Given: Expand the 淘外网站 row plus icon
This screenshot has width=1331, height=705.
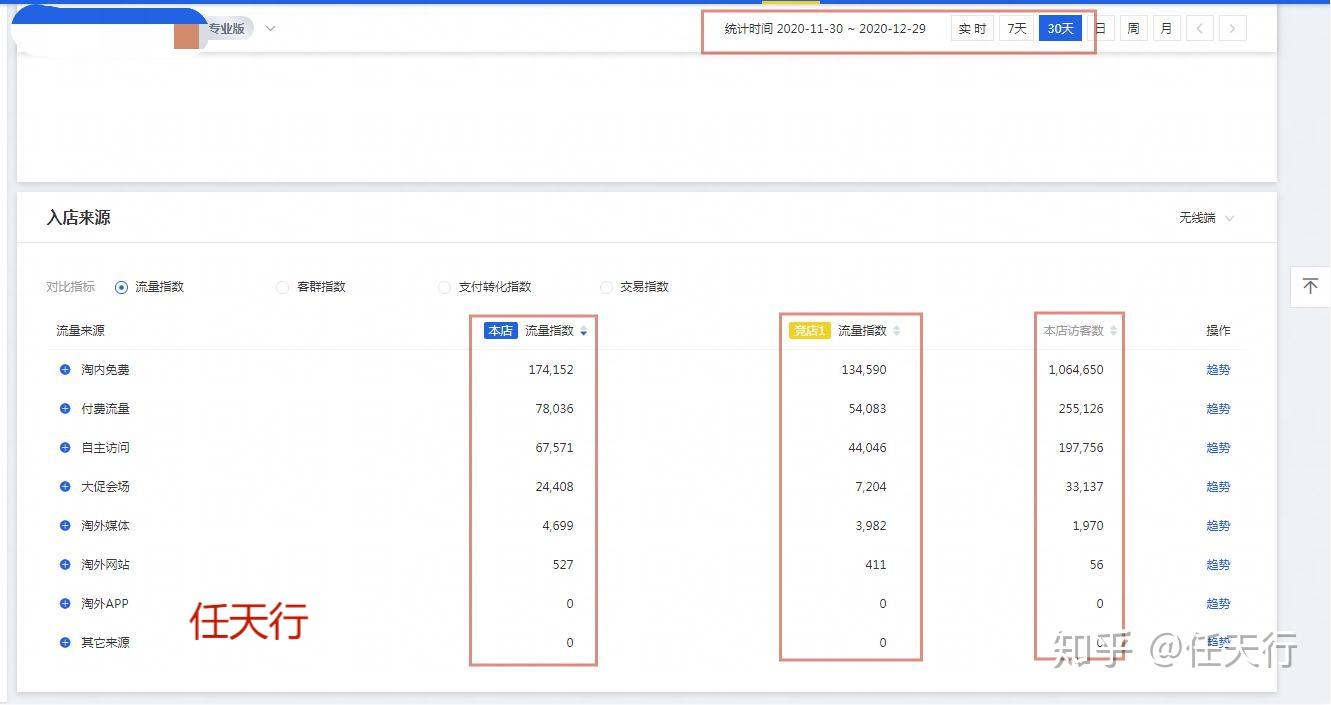Looking at the screenshot, I should (x=65, y=565).
